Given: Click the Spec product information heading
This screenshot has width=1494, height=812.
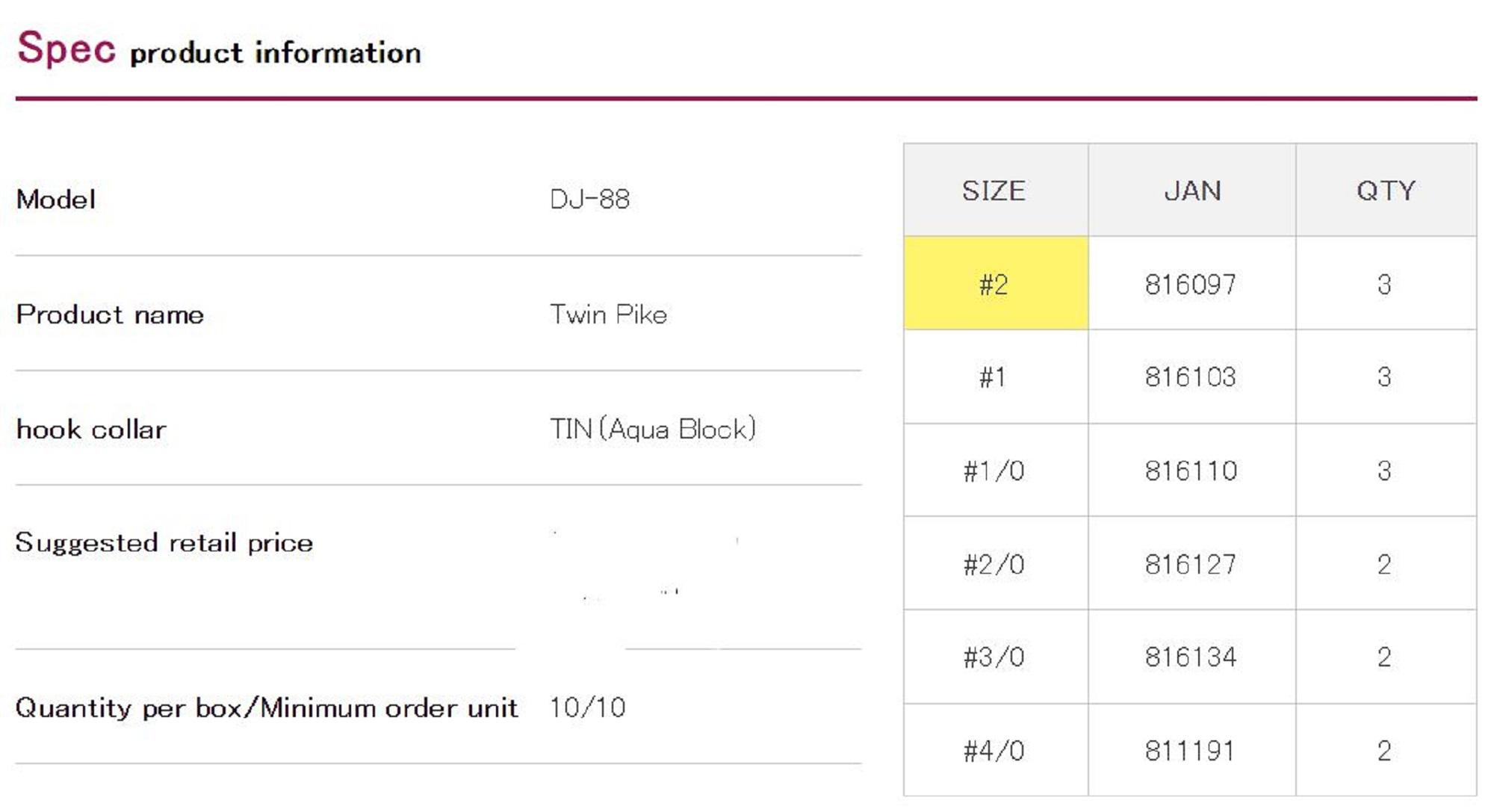Looking at the screenshot, I should [219, 50].
